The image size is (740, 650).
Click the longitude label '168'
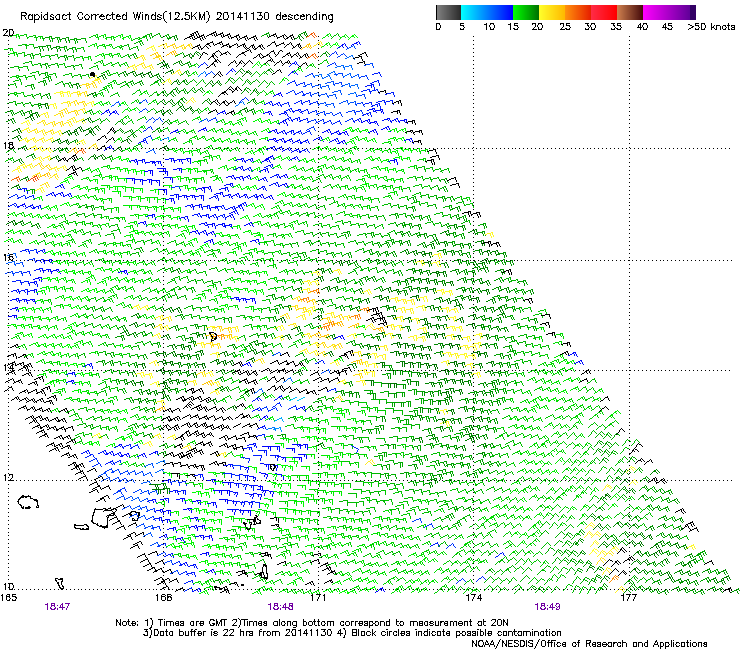(x=163, y=598)
